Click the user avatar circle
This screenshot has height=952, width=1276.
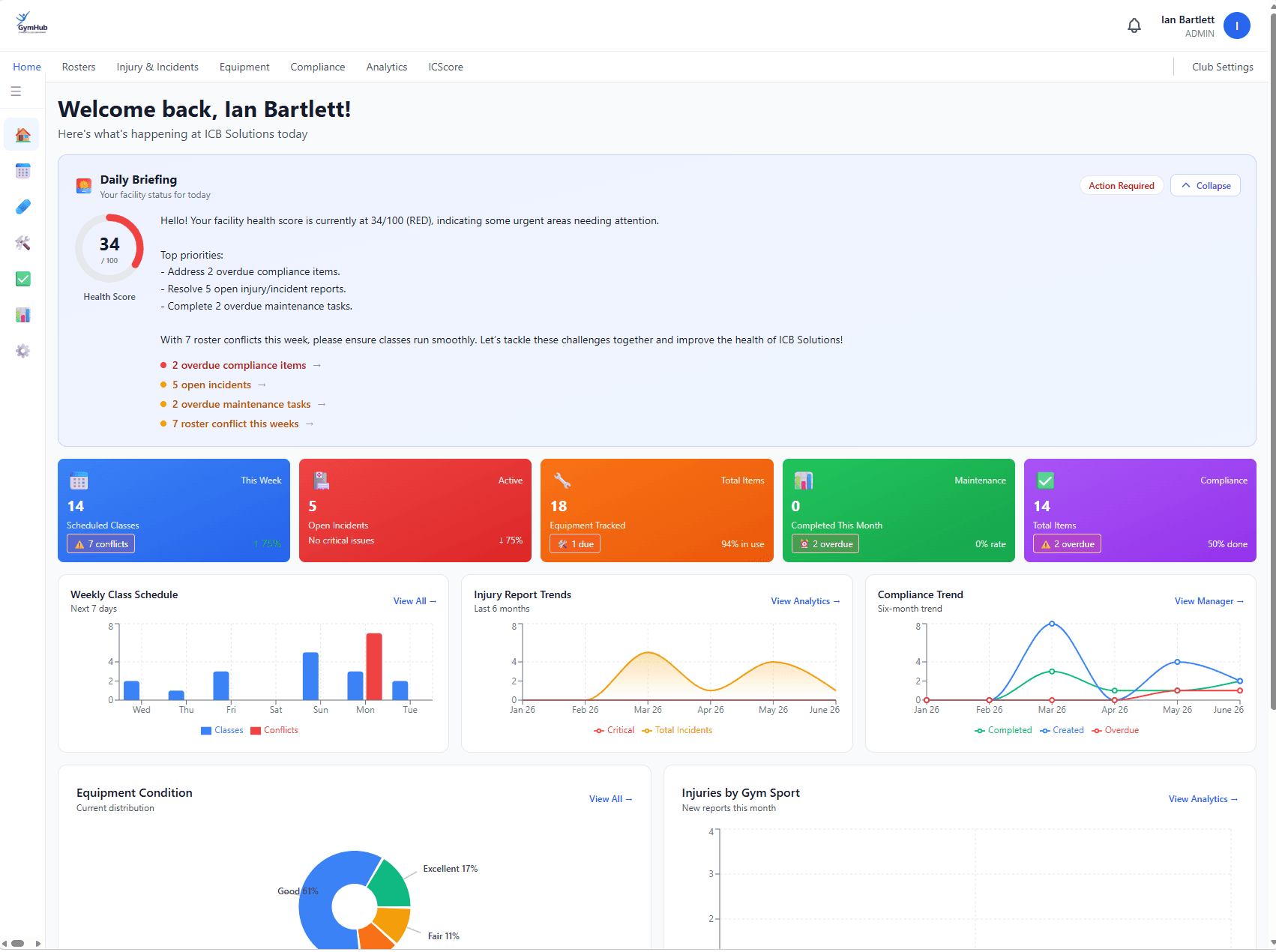pyautogui.click(x=1237, y=25)
